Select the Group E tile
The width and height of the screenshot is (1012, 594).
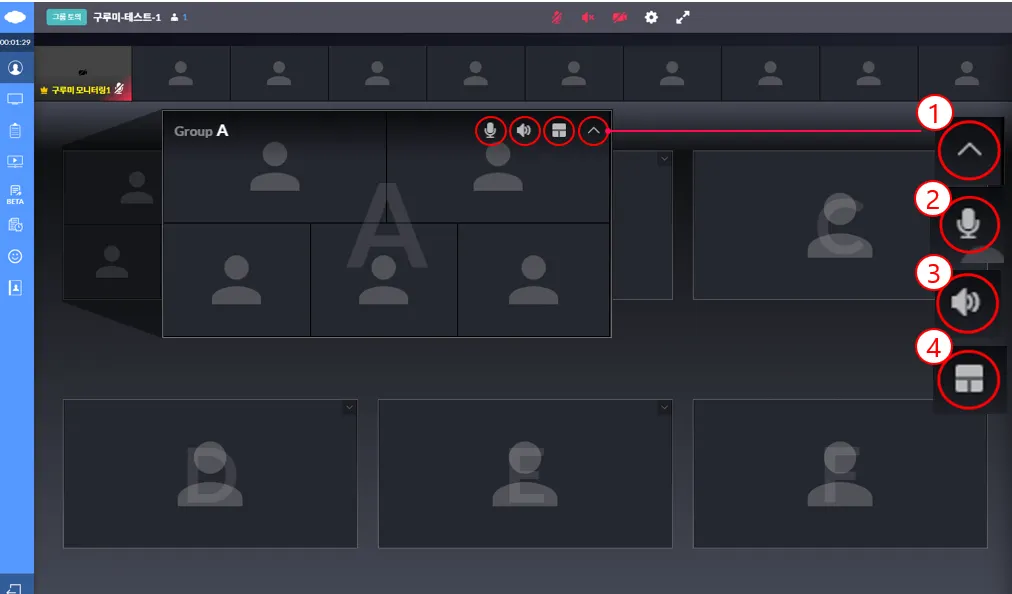tap(525, 474)
